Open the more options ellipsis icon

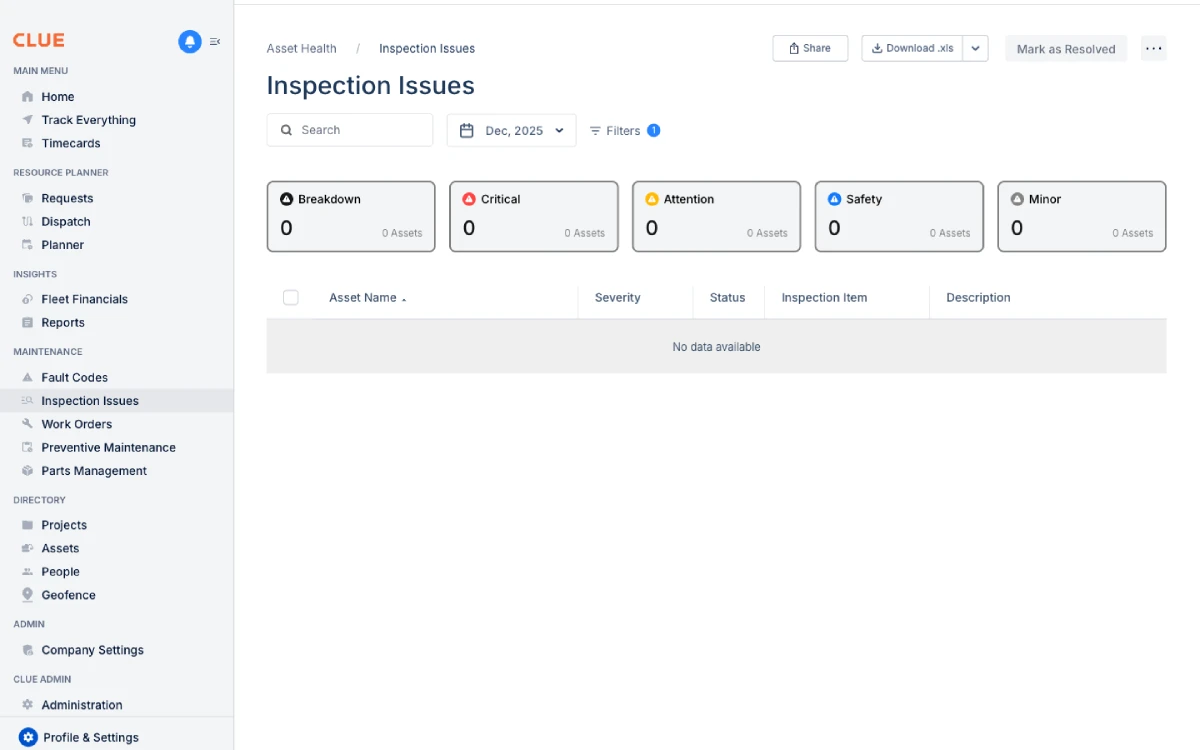[x=1154, y=48]
